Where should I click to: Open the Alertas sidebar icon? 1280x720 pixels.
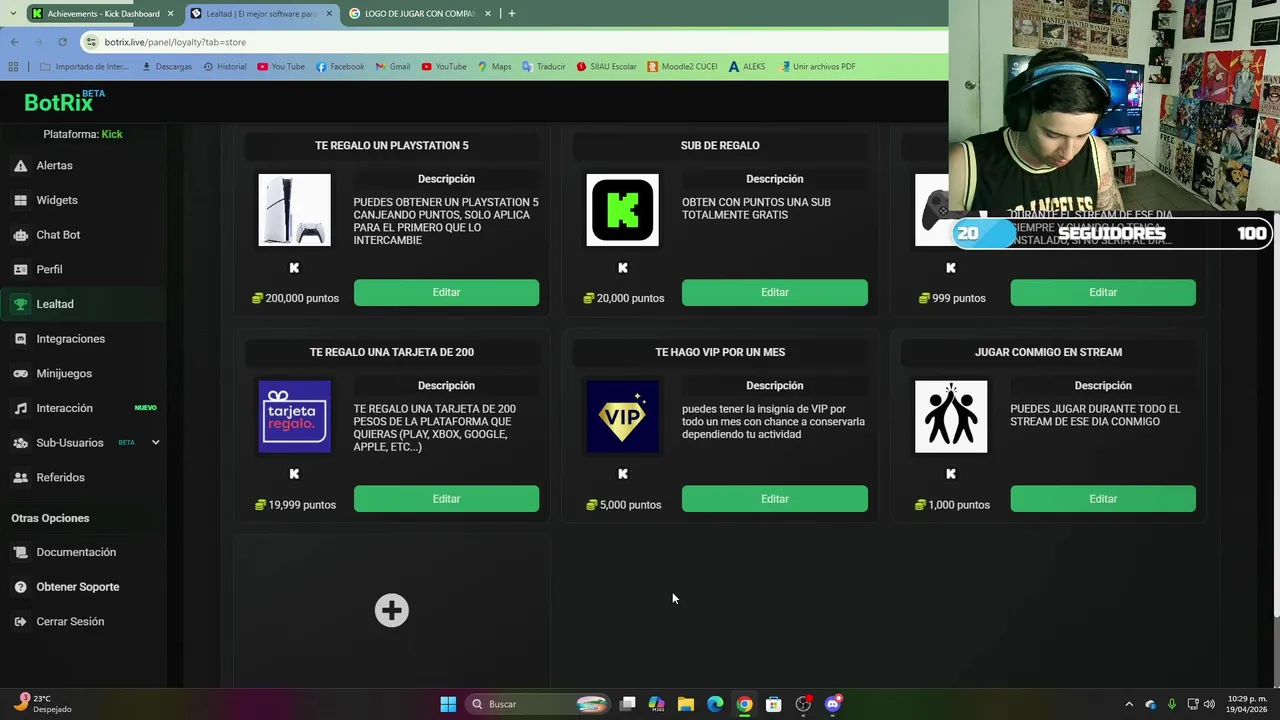click(20, 166)
